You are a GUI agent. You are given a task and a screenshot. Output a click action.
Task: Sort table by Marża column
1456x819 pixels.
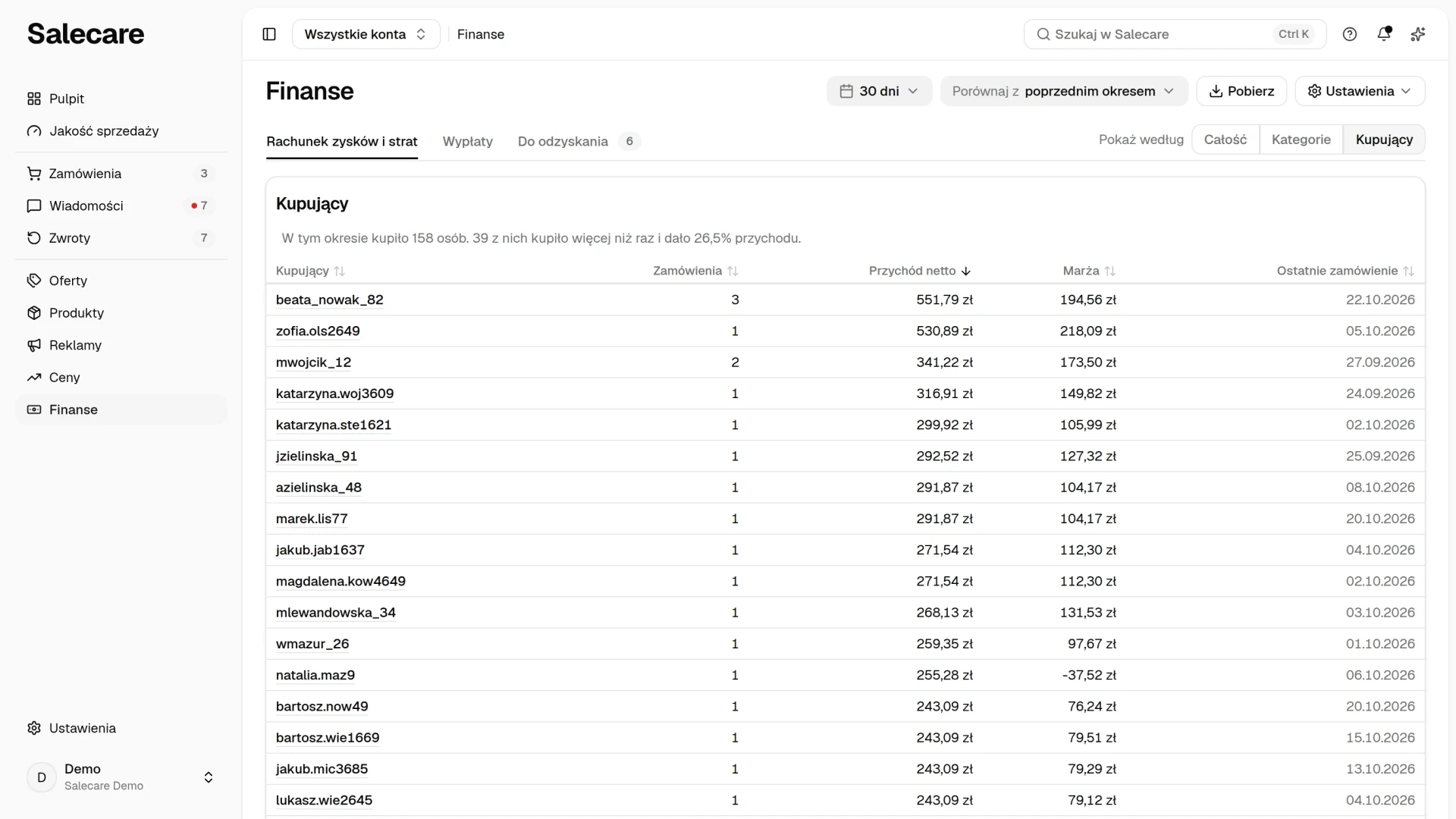(x=1089, y=271)
